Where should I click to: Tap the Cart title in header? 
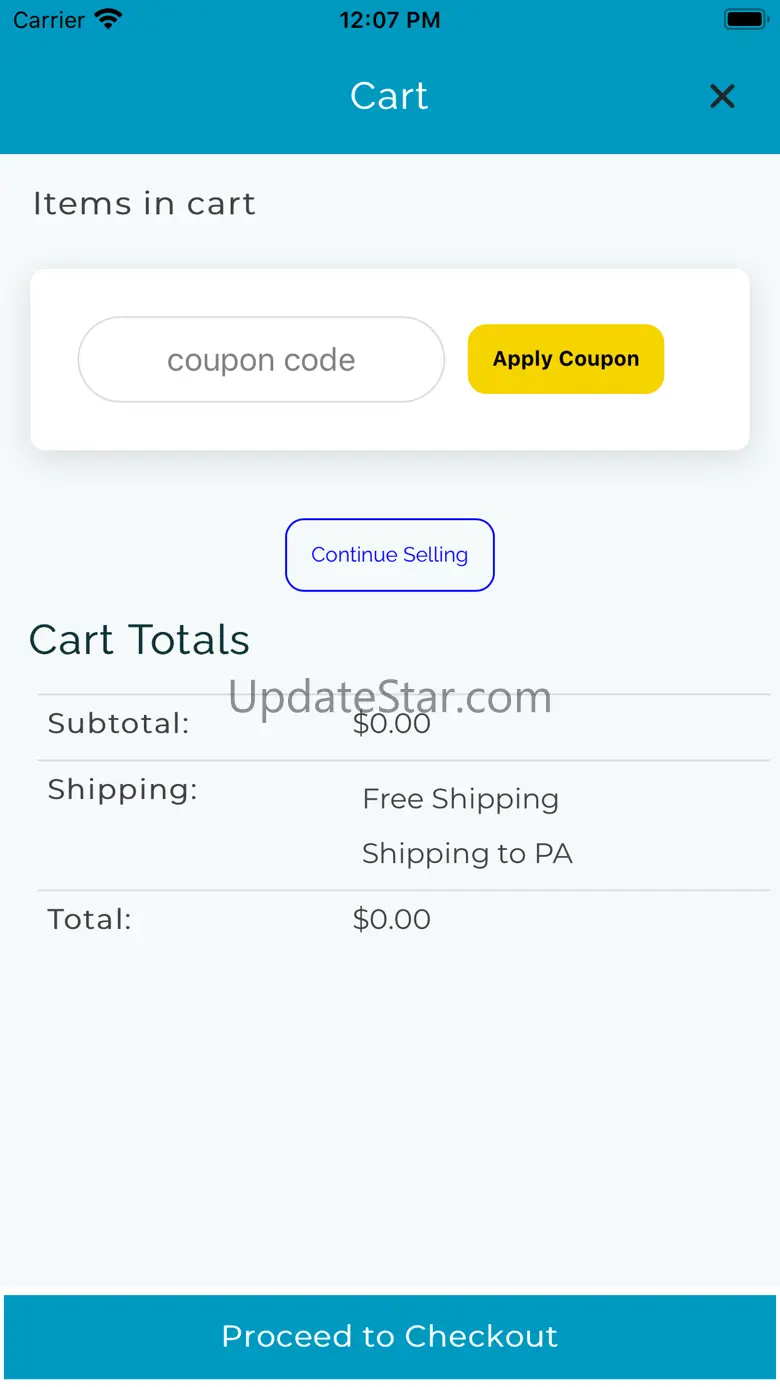[389, 96]
